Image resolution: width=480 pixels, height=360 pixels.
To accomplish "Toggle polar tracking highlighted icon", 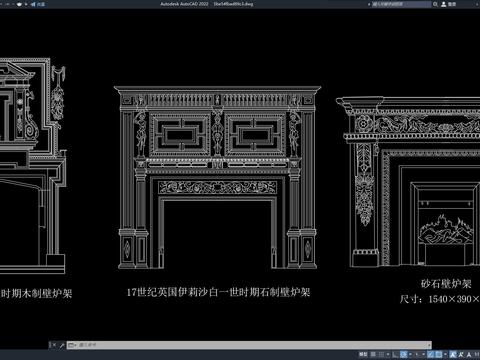I will (403, 354).
